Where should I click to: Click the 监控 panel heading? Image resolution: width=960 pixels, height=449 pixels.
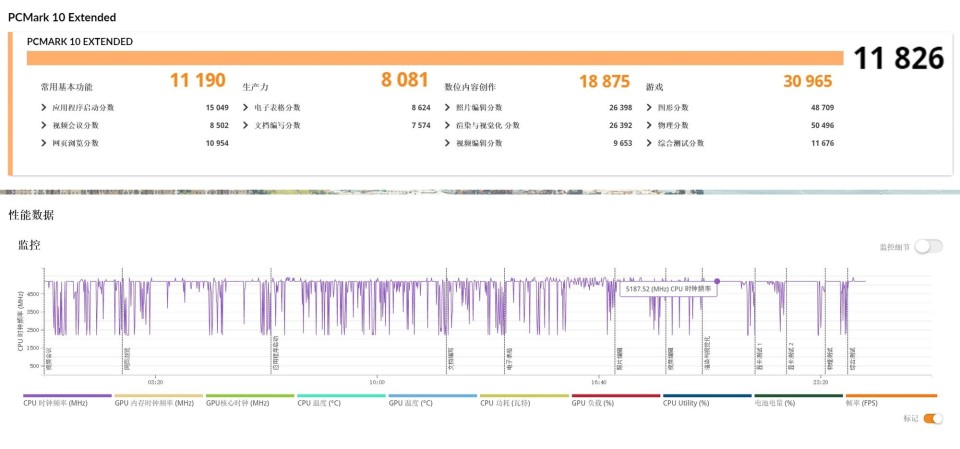29,246
